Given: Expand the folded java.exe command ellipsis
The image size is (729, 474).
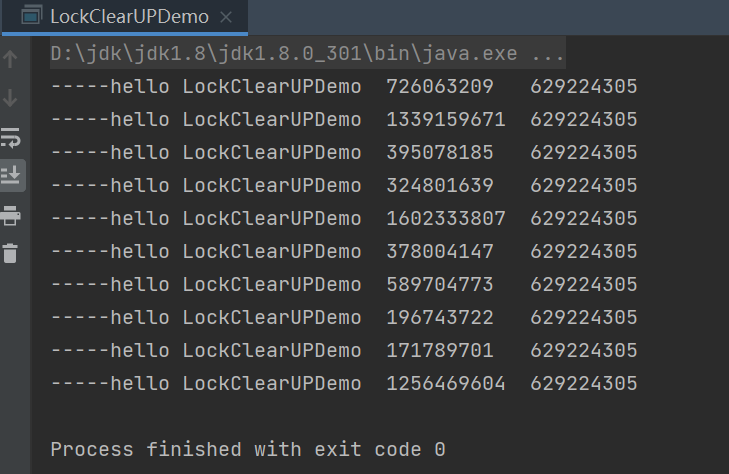Looking at the screenshot, I should [x=550, y=53].
